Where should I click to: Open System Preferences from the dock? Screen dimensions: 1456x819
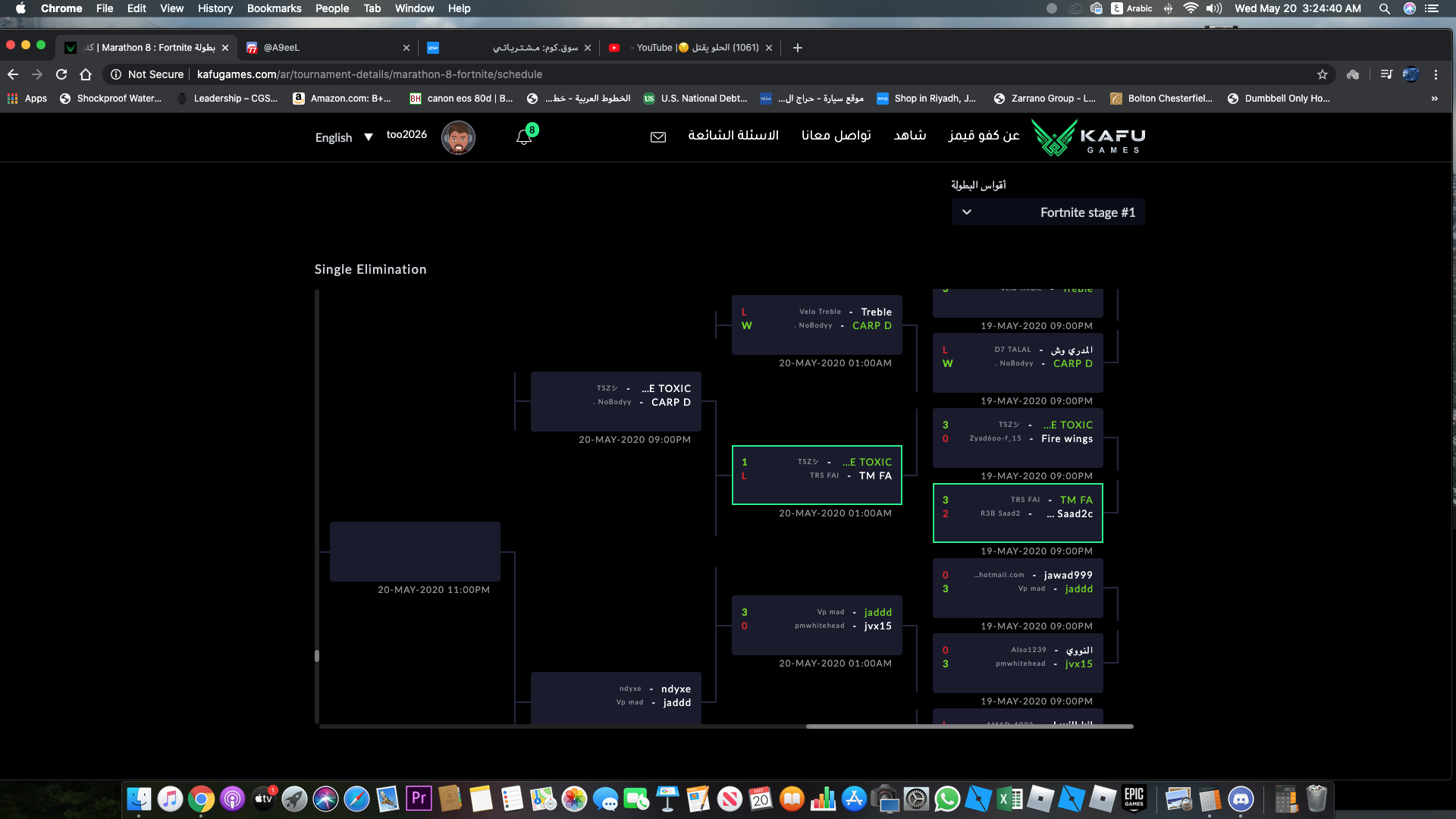tap(916, 799)
